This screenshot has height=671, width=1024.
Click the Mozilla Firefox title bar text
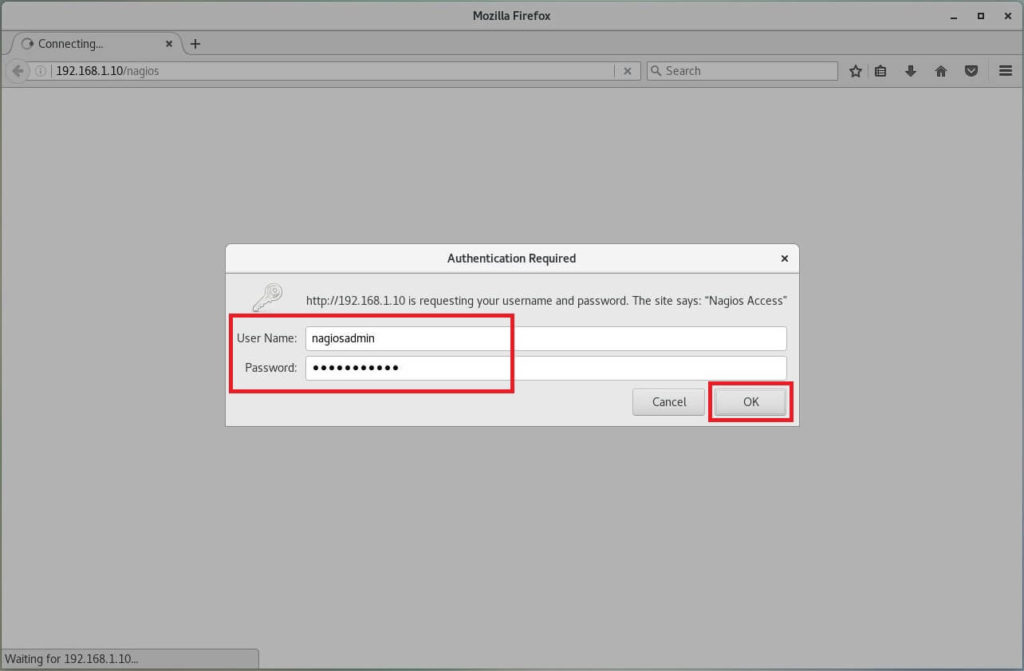[x=511, y=16]
